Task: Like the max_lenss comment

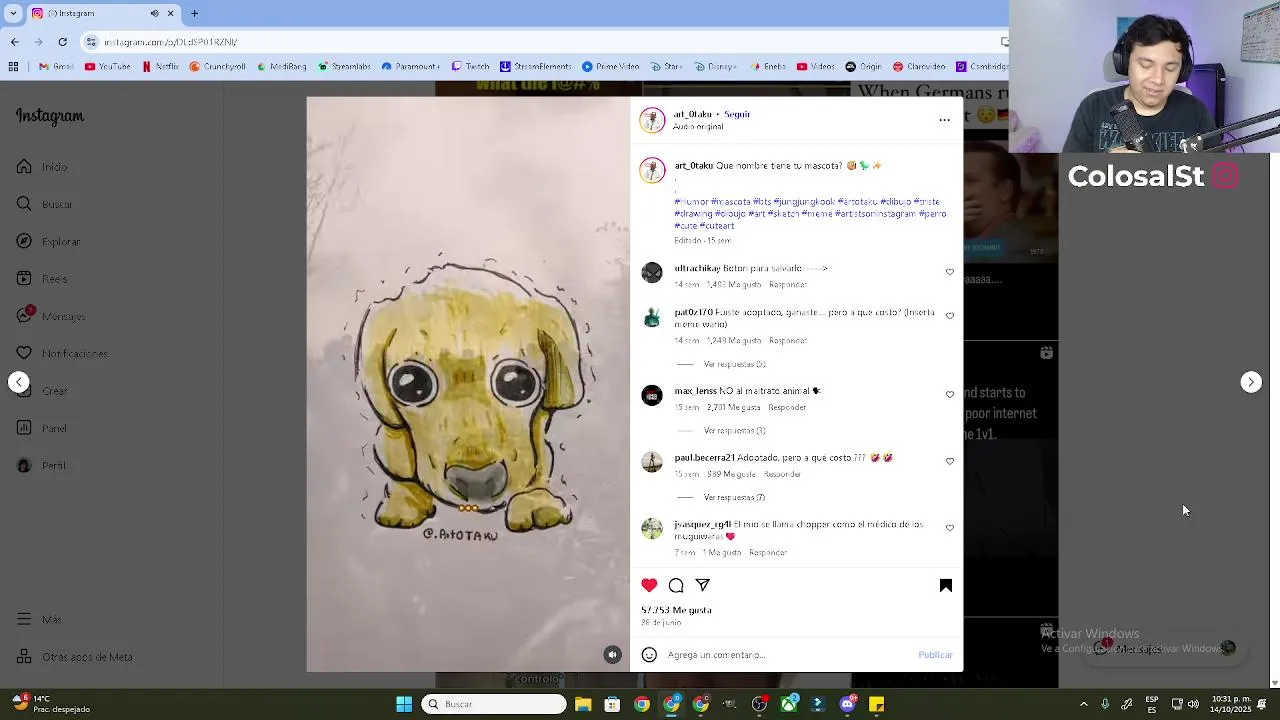Action: [x=950, y=394]
